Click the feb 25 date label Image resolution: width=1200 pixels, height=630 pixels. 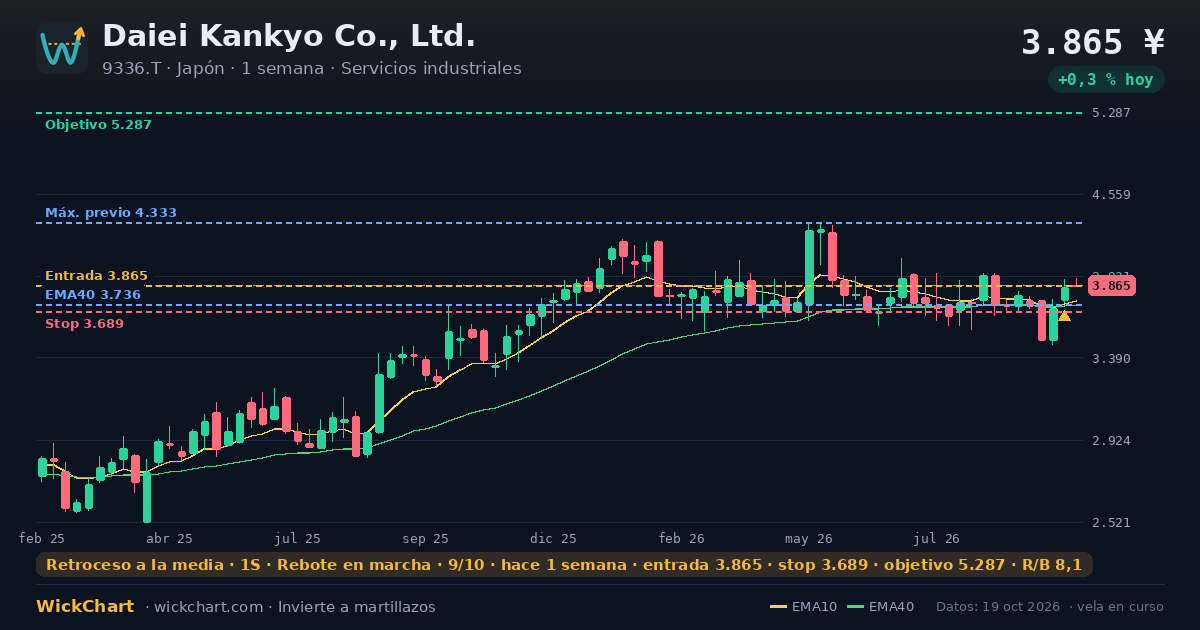tap(42, 538)
